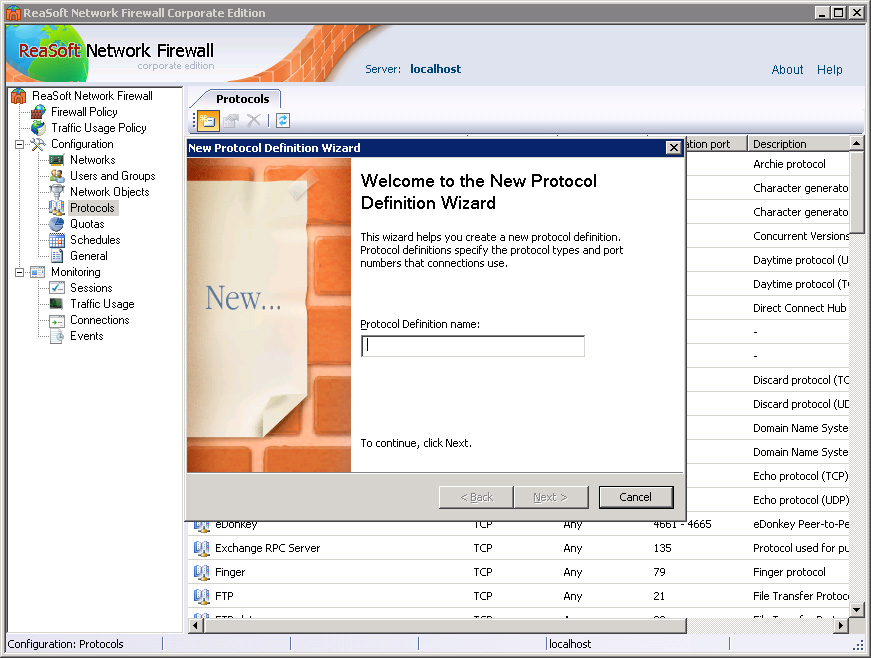Select the General page icon
The height and width of the screenshot is (658, 871).
coord(57,256)
